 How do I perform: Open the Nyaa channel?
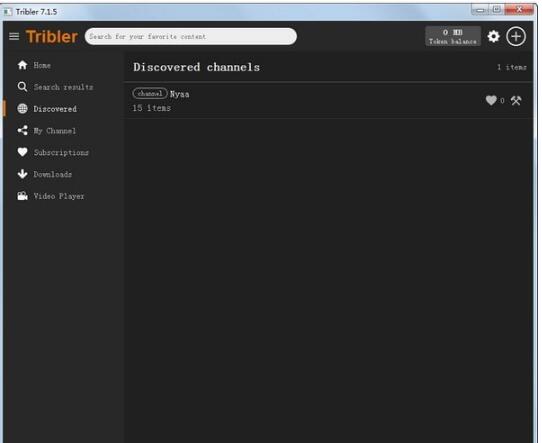point(179,94)
